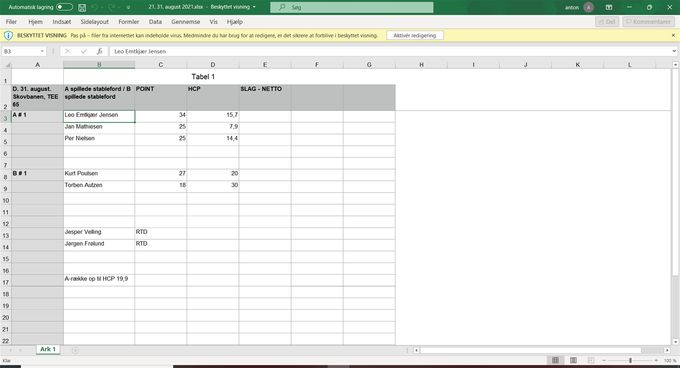Open the Formler tab
680x368 pixels.
[129, 22]
